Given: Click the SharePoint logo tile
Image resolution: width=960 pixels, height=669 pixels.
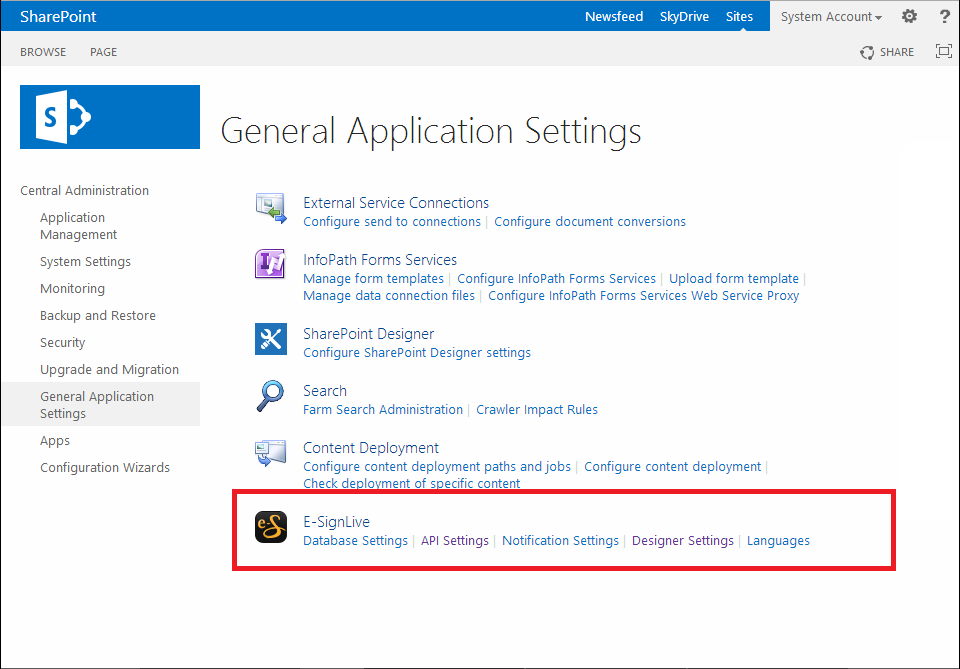Looking at the screenshot, I should tap(110, 117).
